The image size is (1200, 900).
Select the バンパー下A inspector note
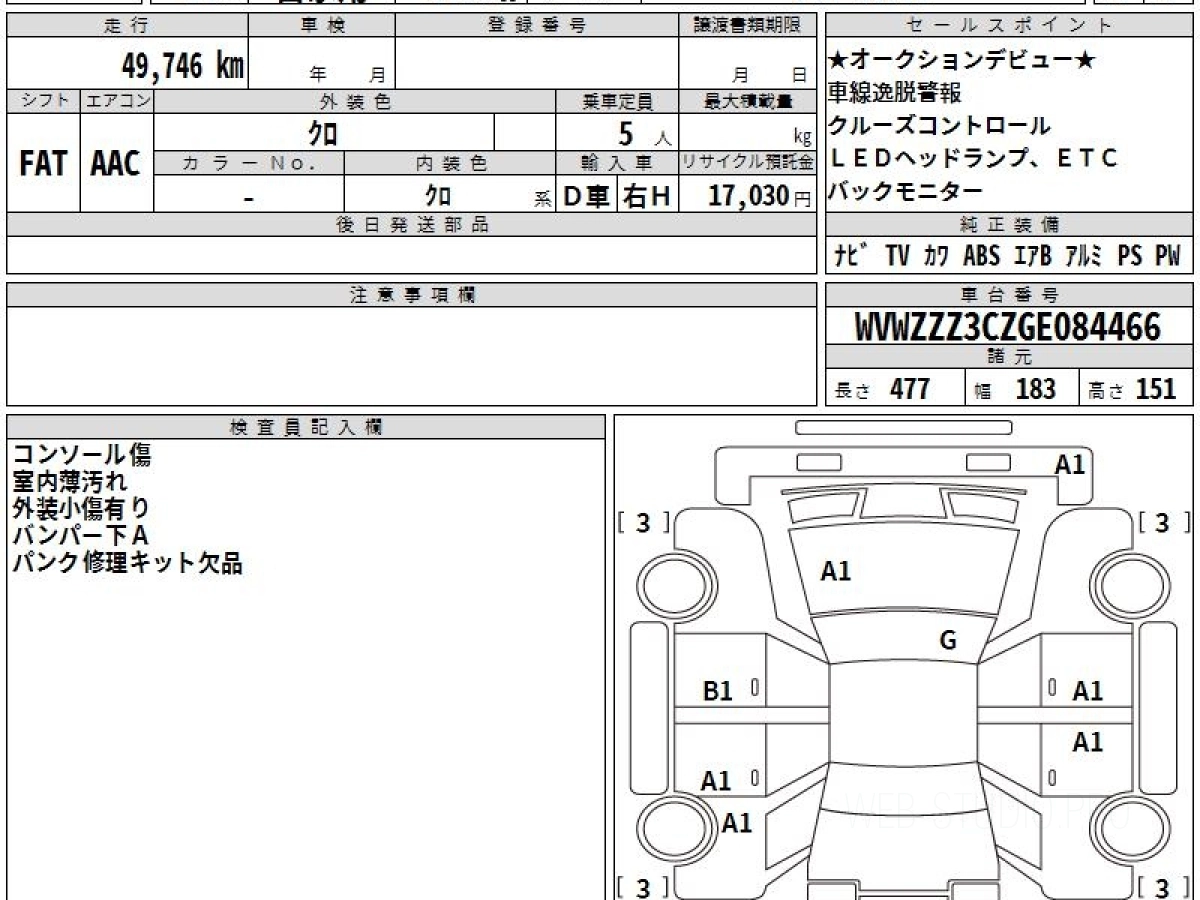pyautogui.click(x=81, y=536)
